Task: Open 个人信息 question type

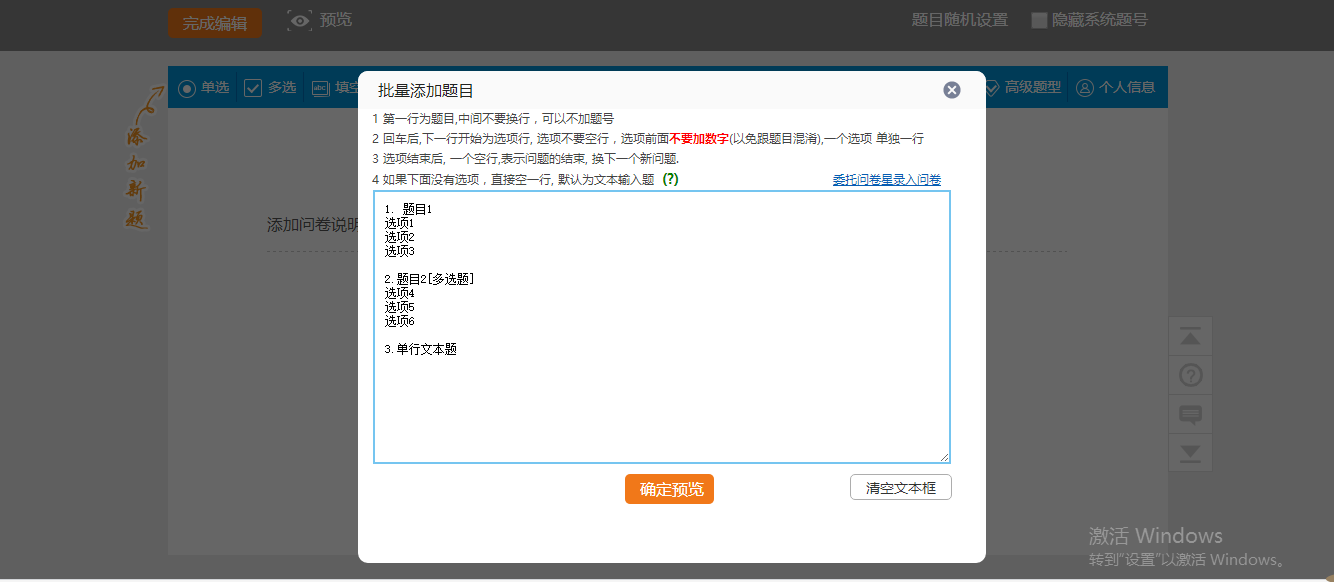Action: [1116, 88]
